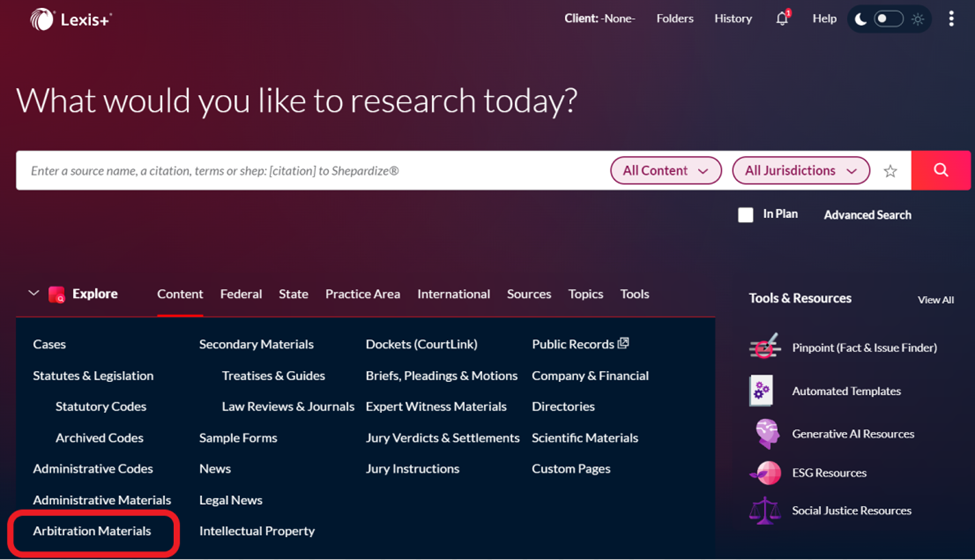This screenshot has height=560, width=975.
Task: Open Scientific Materials
Action: click(x=585, y=438)
